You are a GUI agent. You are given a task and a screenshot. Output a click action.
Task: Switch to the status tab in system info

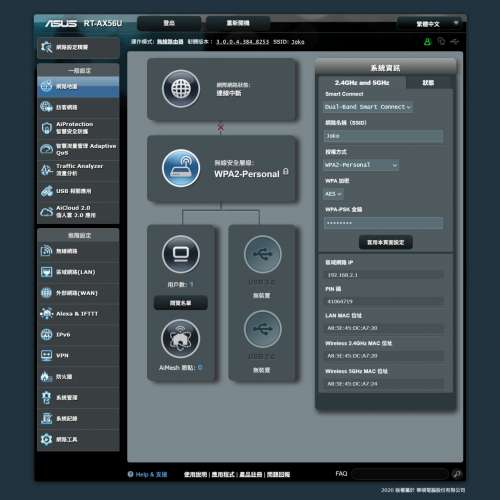(428, 83)
